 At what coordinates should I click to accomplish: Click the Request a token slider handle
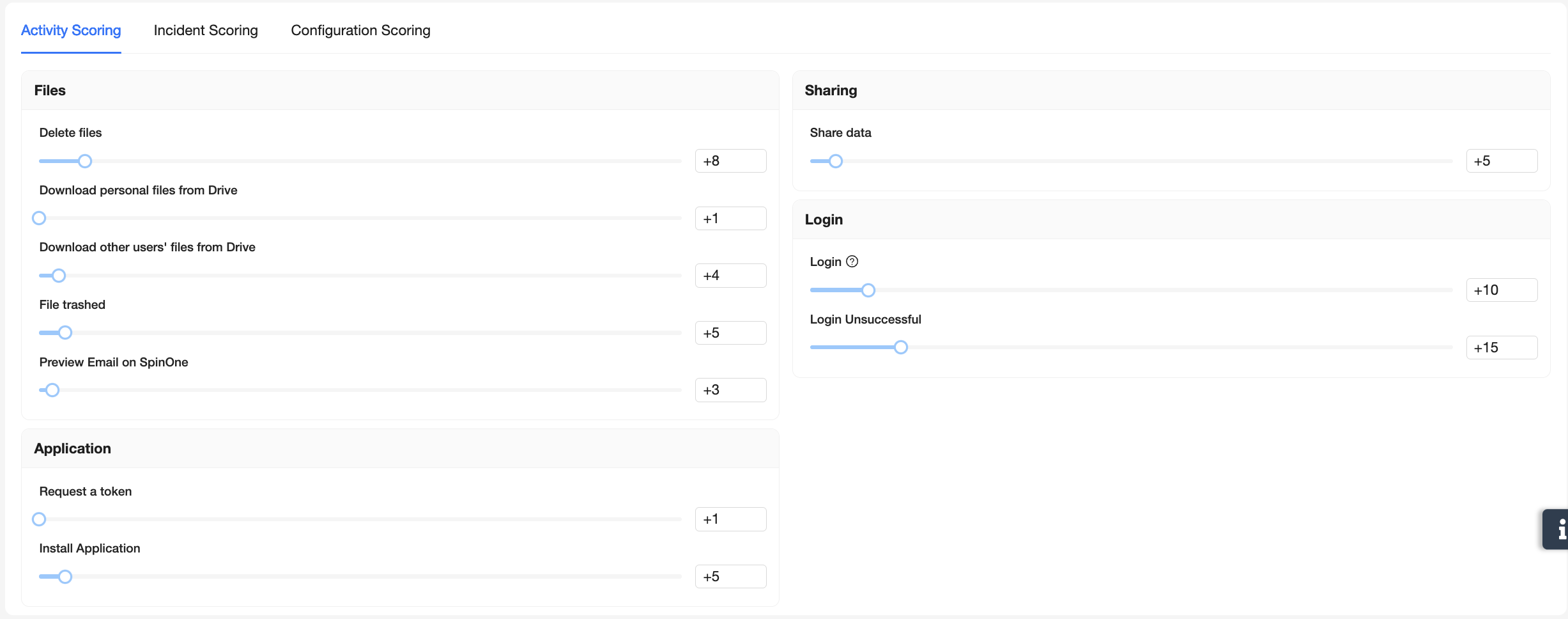pos(39,519)
